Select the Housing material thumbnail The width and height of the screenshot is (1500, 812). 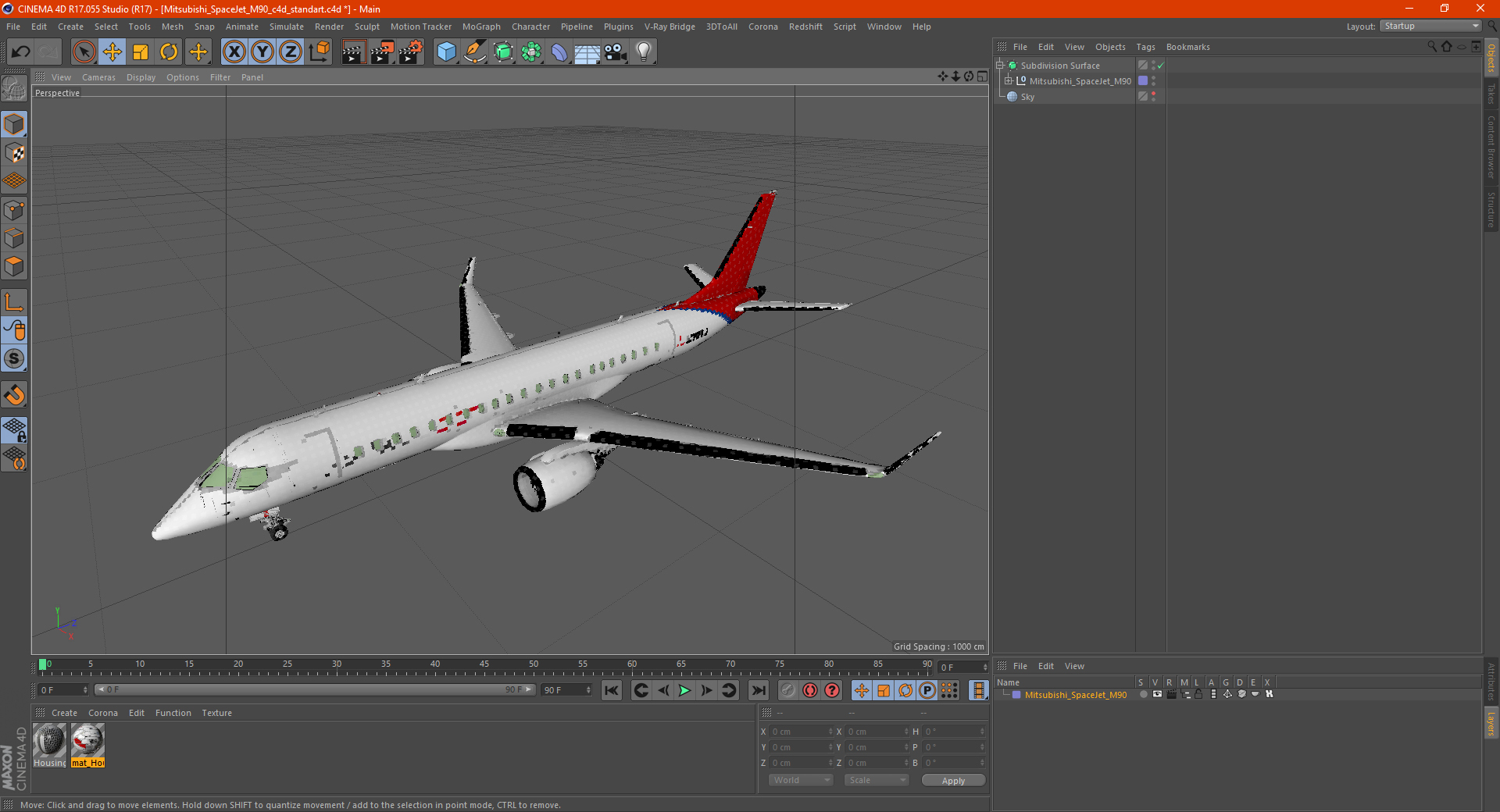coord(50,746)
